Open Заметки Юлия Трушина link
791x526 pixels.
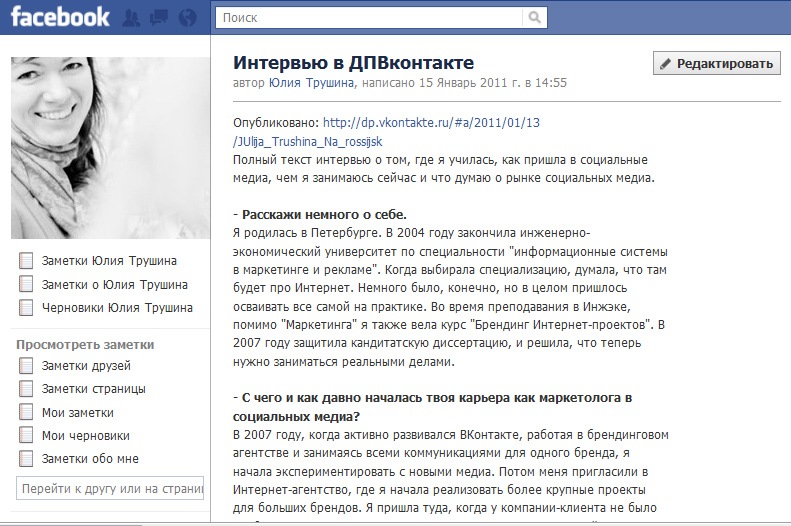coord(109,261)
